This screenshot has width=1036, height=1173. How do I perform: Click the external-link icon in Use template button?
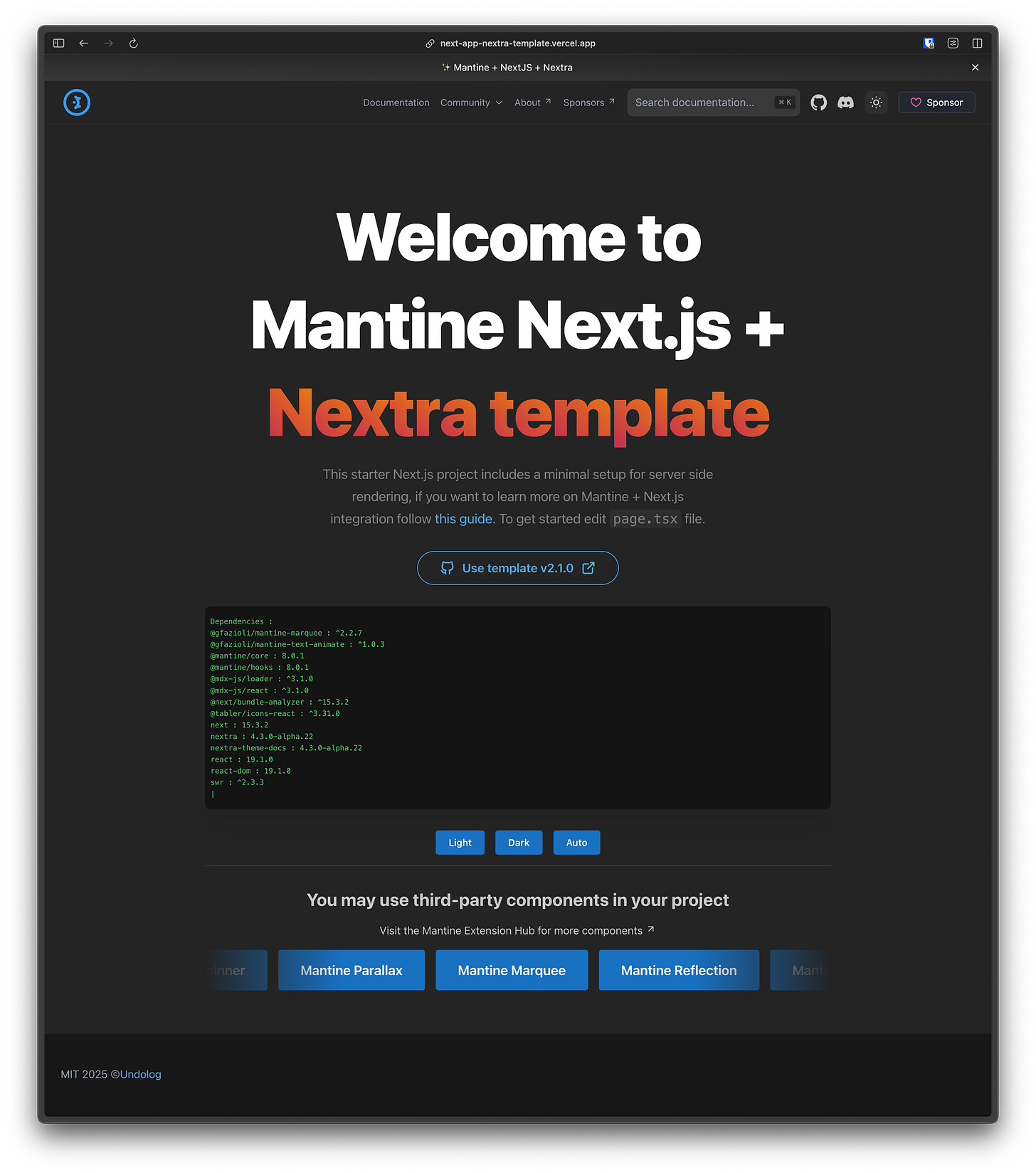[x=588, y=568]
